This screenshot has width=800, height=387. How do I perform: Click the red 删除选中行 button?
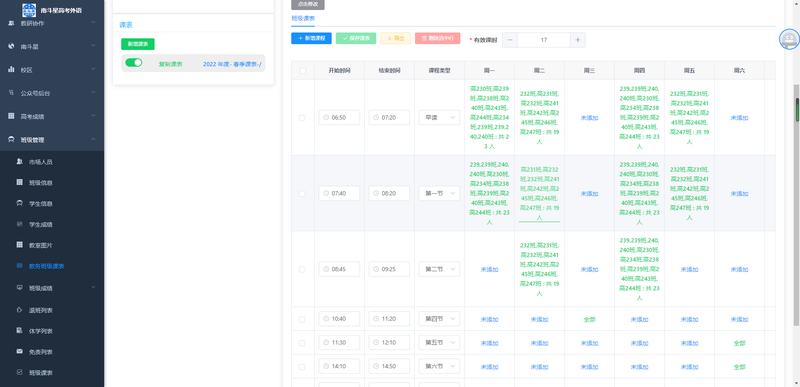click(438, 38)
